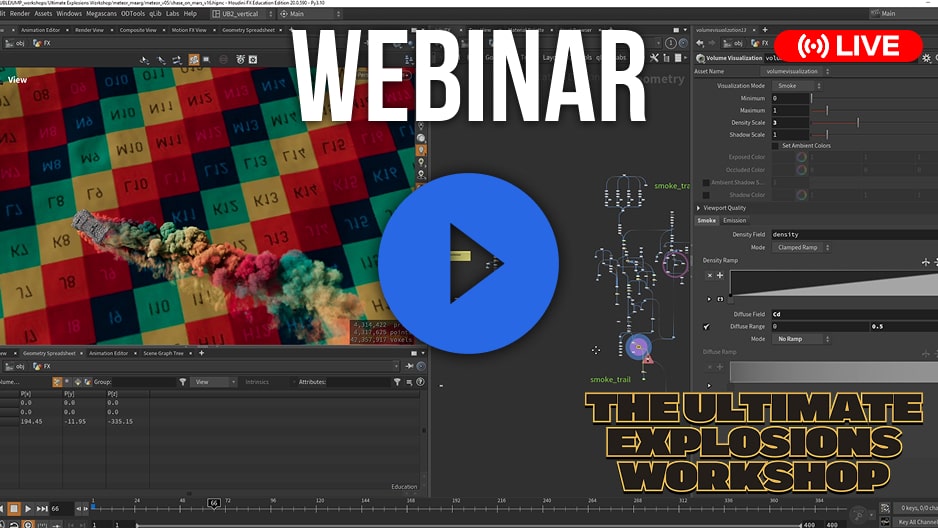Play the timeline forward
This screenshot has width=938, height=528.
point(28,509)
